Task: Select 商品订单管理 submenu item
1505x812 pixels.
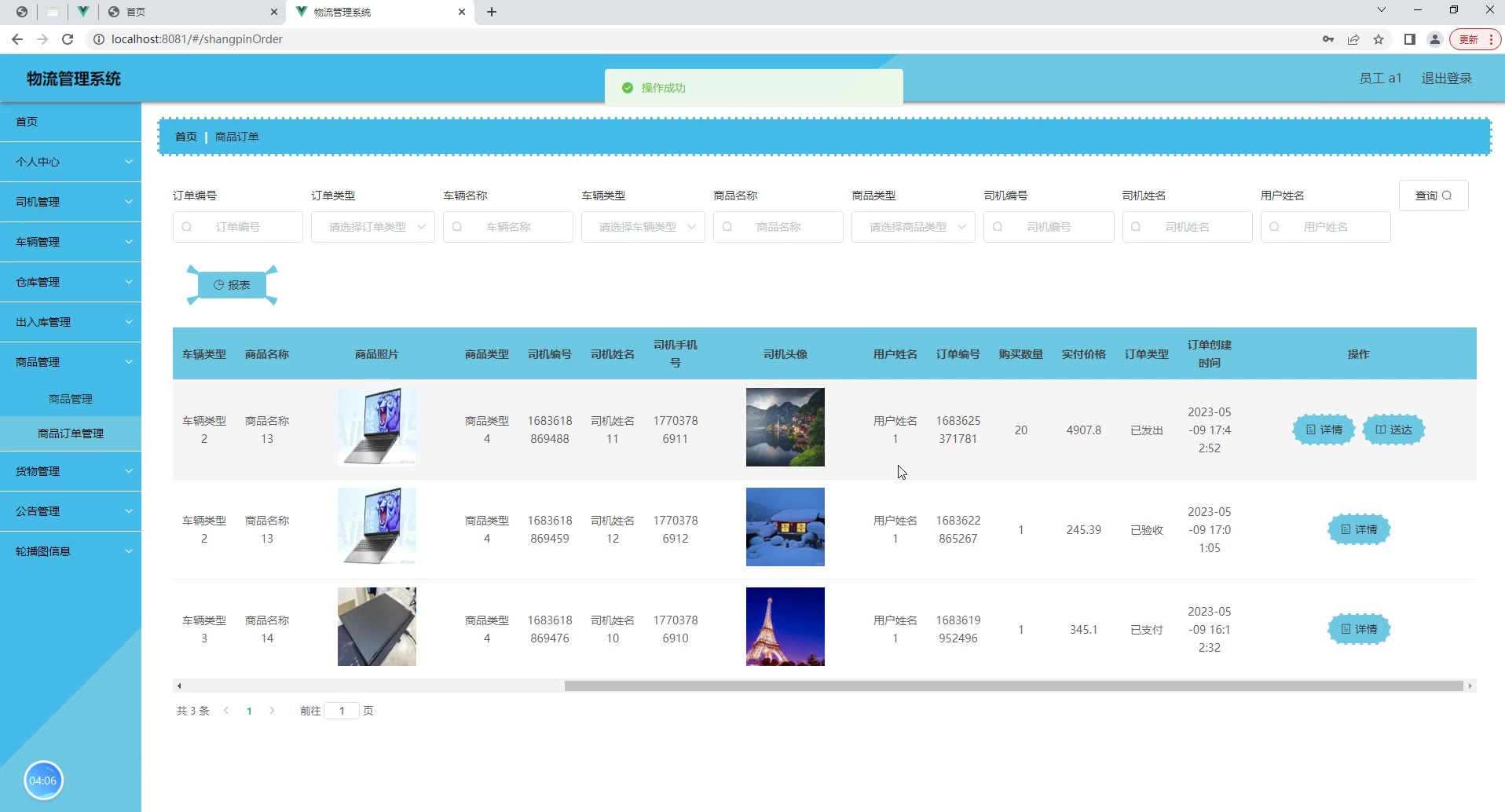Action: click(71, 433)
